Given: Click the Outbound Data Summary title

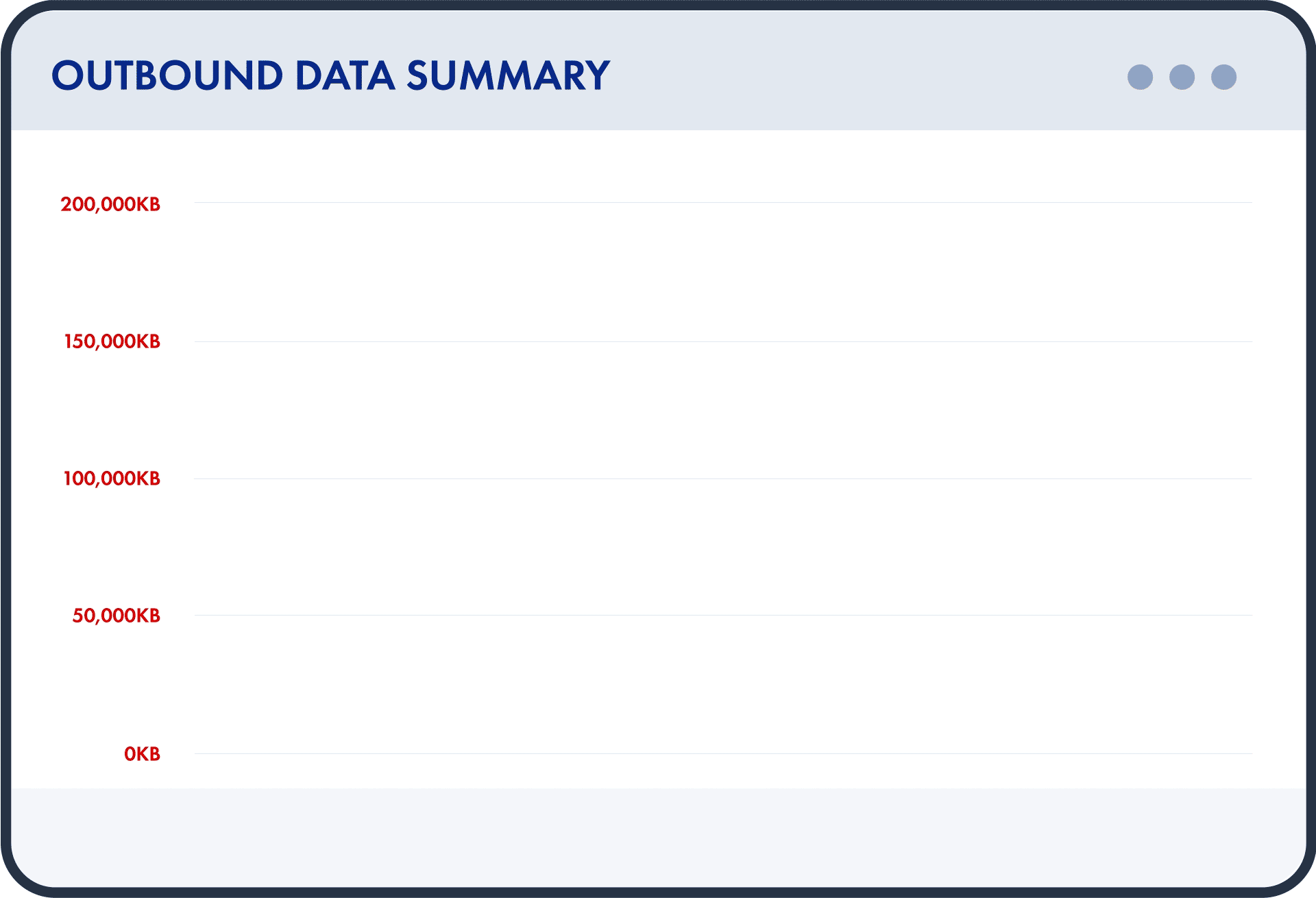Looking at the screenshot, I should (x=330, y=75).
